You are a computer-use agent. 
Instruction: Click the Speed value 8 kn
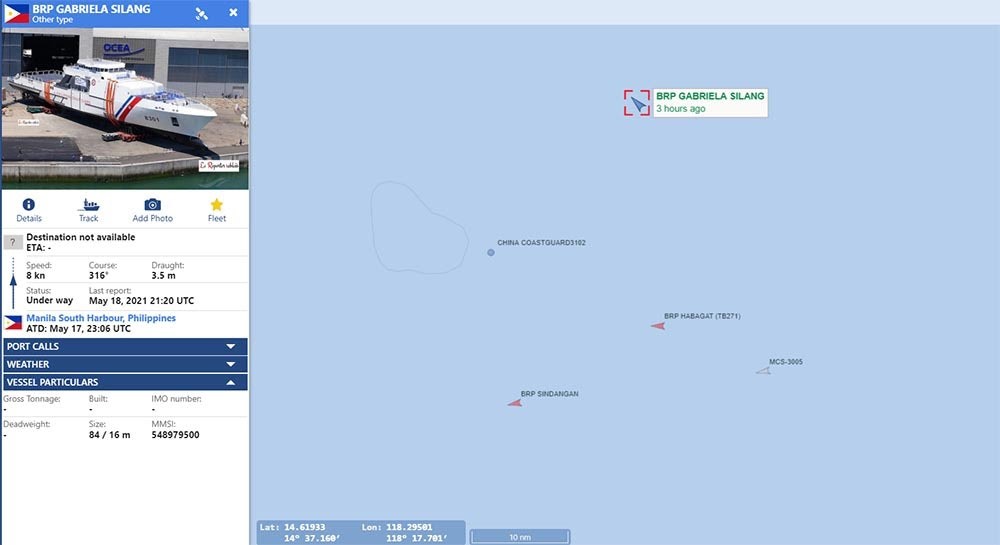[x=36, y=275]
